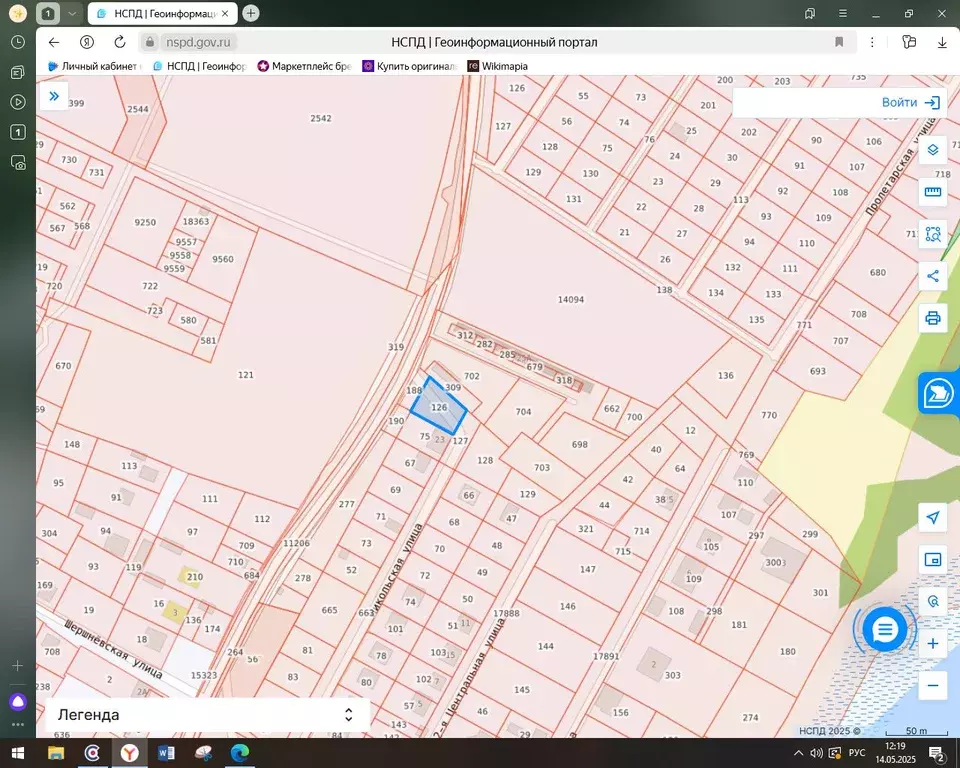Launch Microsoft Word from the taskbar

tap(166, 753)
